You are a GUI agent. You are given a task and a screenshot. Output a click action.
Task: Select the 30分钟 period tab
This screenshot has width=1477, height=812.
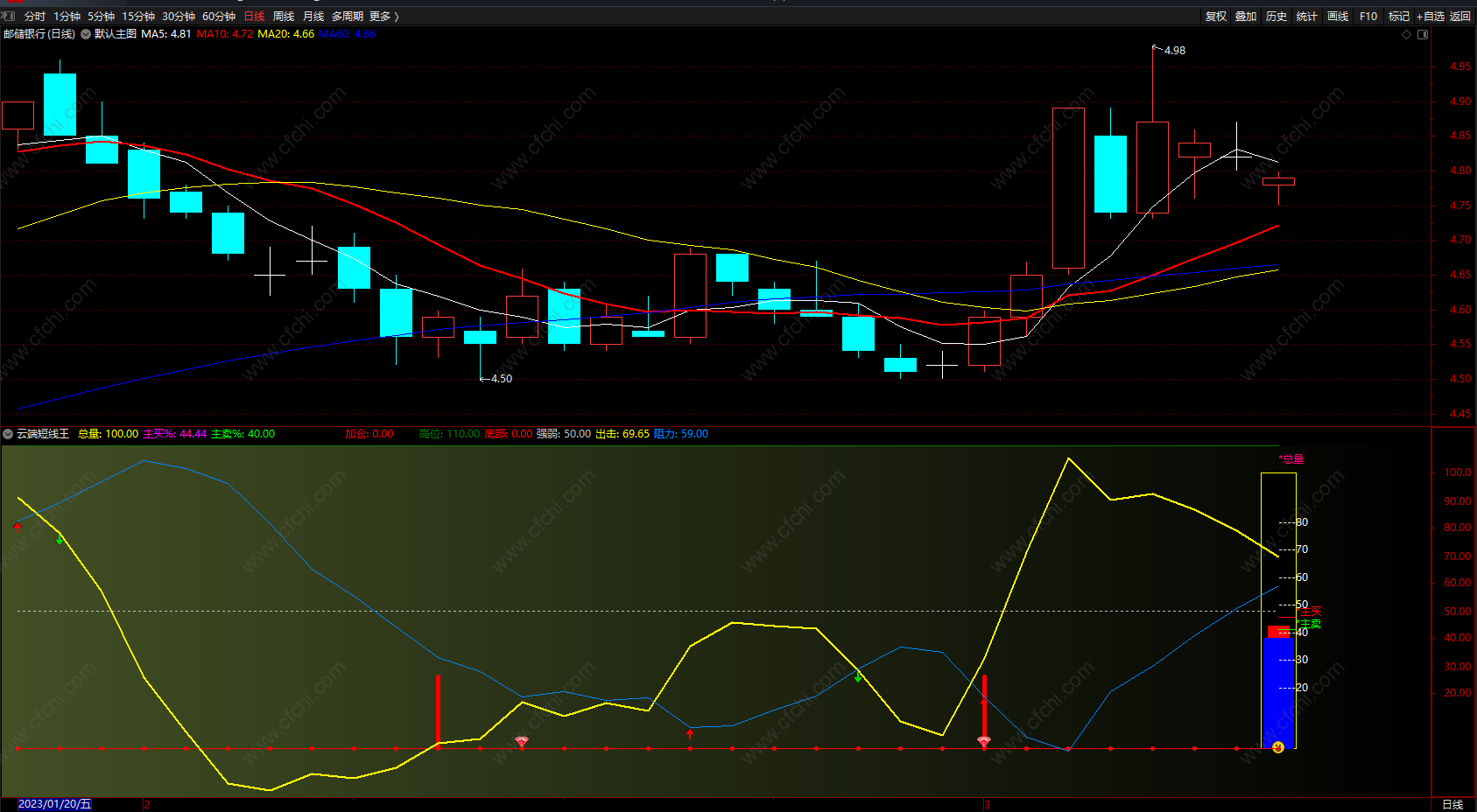179,17
